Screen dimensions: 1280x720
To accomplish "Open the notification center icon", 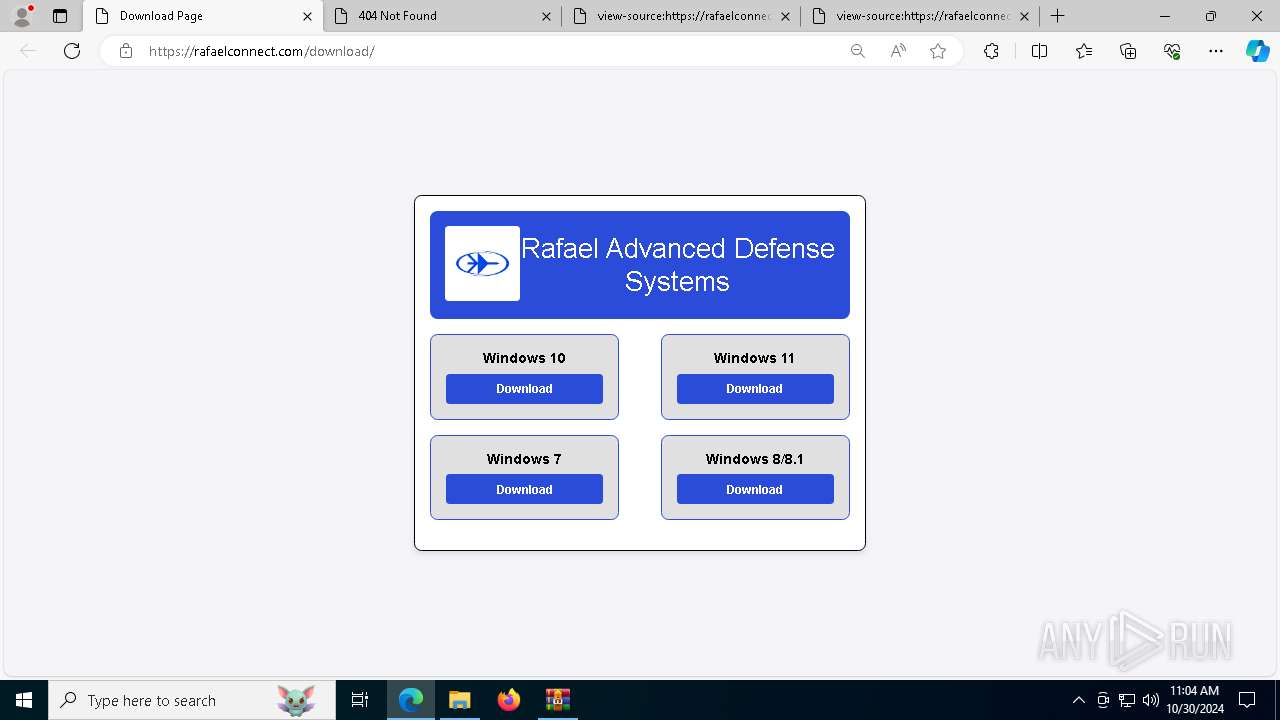I will (1247, 700).
